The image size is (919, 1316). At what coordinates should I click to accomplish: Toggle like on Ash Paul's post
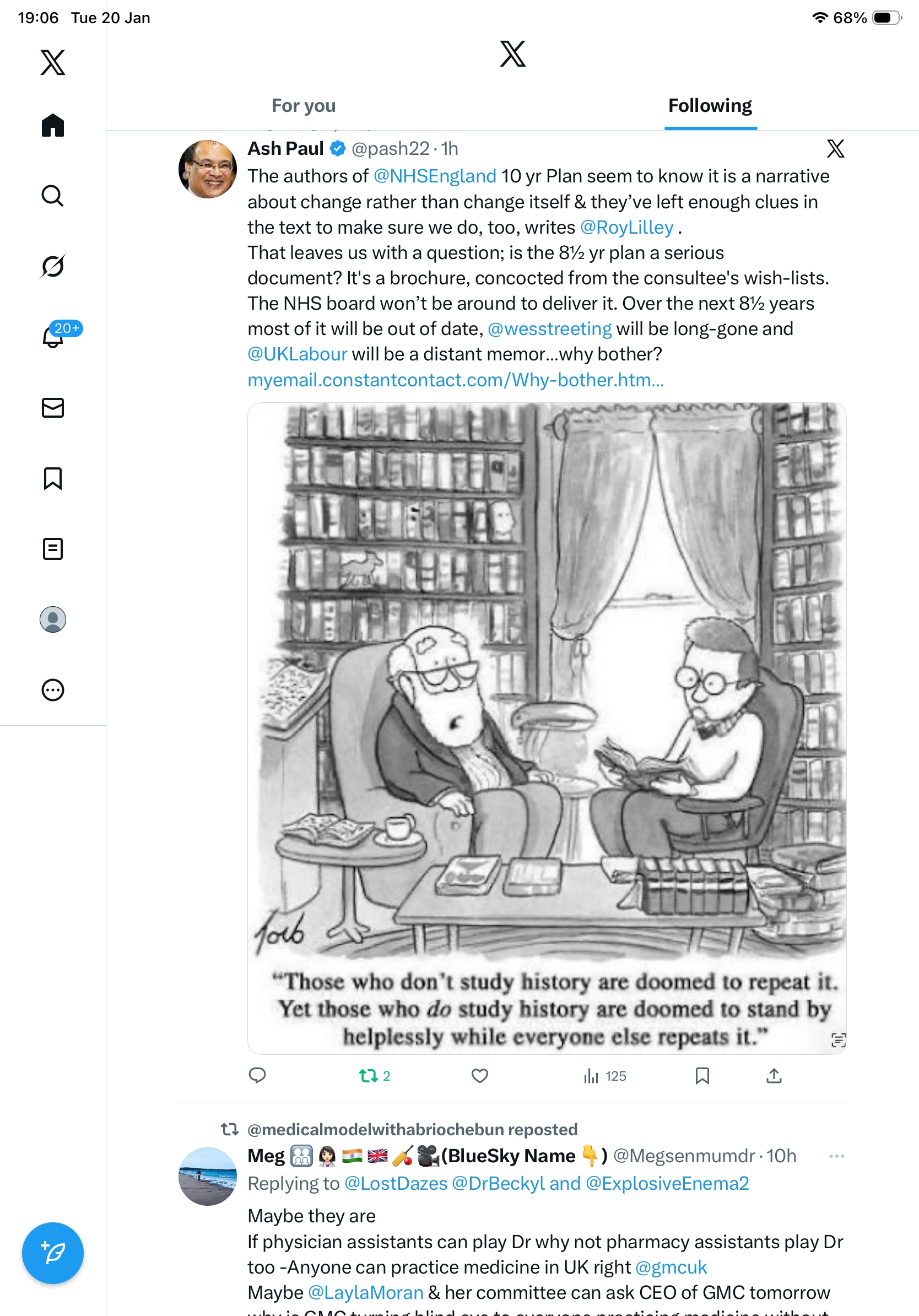pyautogui.click(x=479, y=1076)
